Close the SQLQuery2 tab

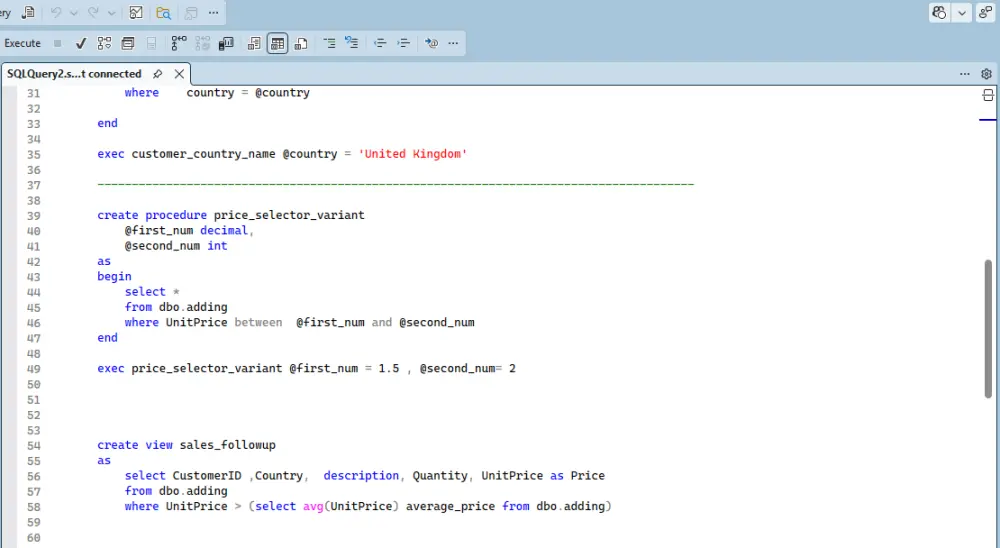coord(179,74)
